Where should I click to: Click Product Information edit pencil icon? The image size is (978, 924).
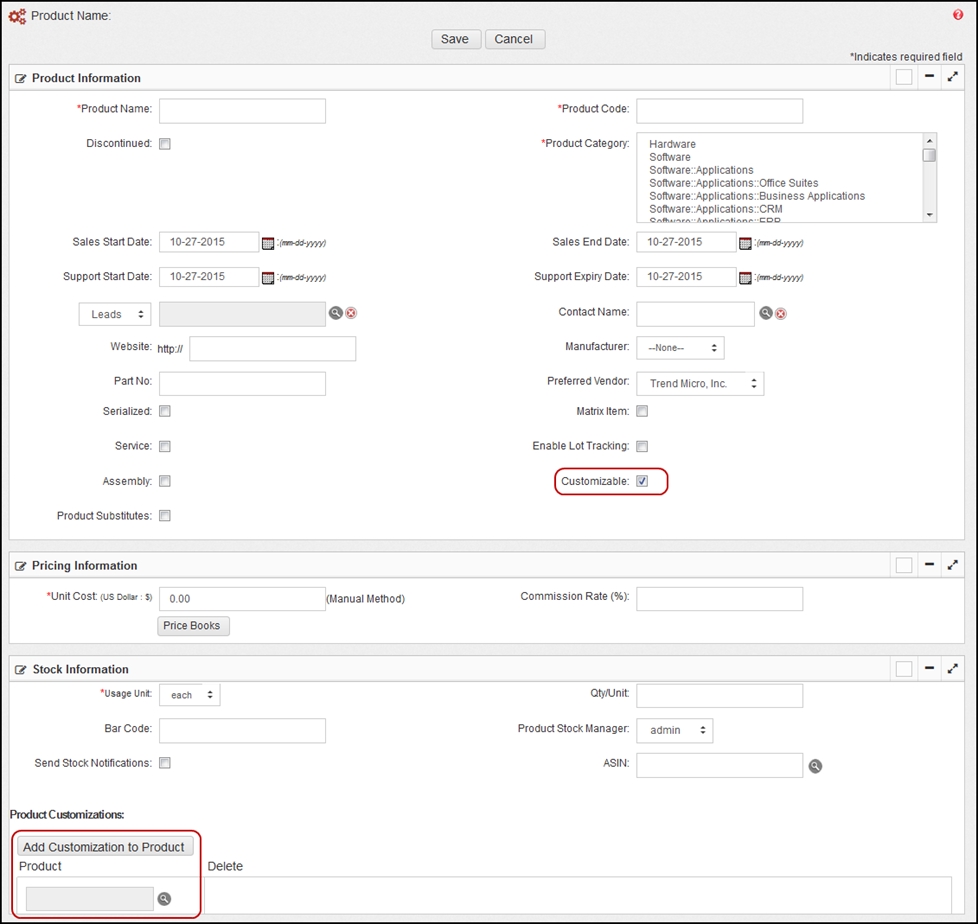pos(21,79)
